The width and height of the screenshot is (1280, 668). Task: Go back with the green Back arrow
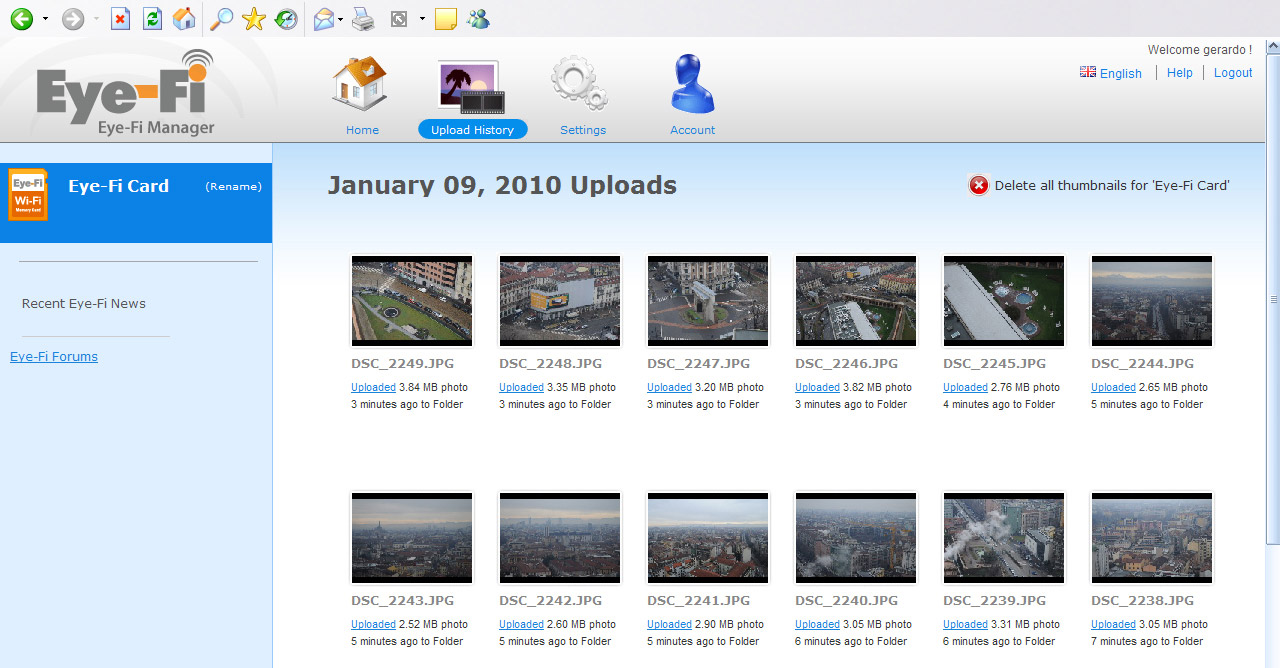coord(21,18)
